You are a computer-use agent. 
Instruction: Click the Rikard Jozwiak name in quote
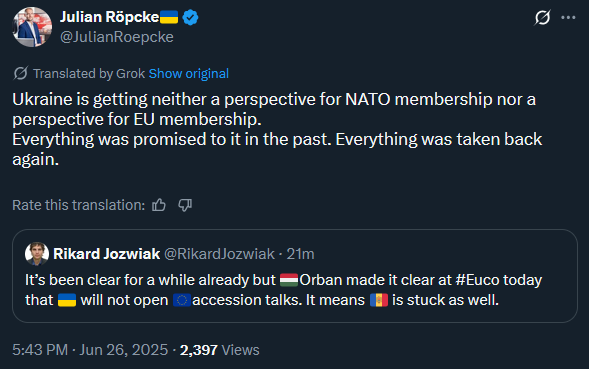click(107, 254)
